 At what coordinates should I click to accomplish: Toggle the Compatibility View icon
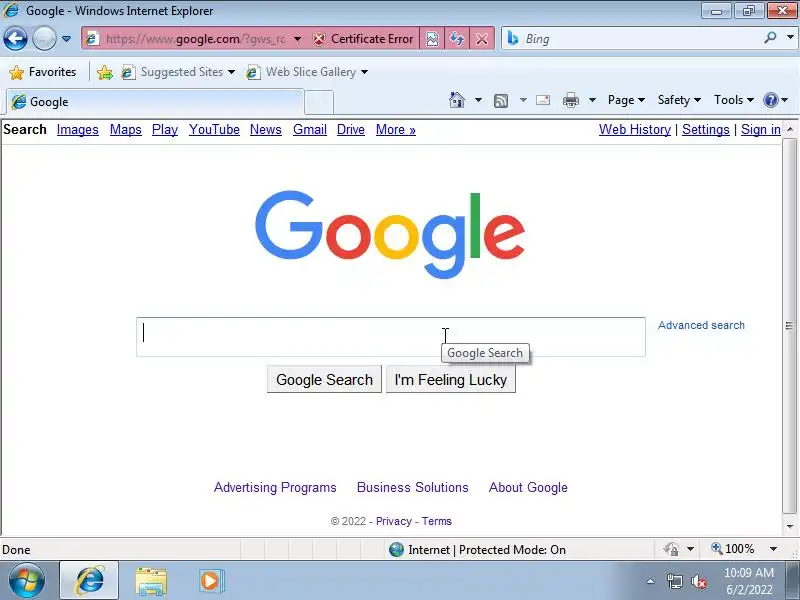click(x=432, y=39)
